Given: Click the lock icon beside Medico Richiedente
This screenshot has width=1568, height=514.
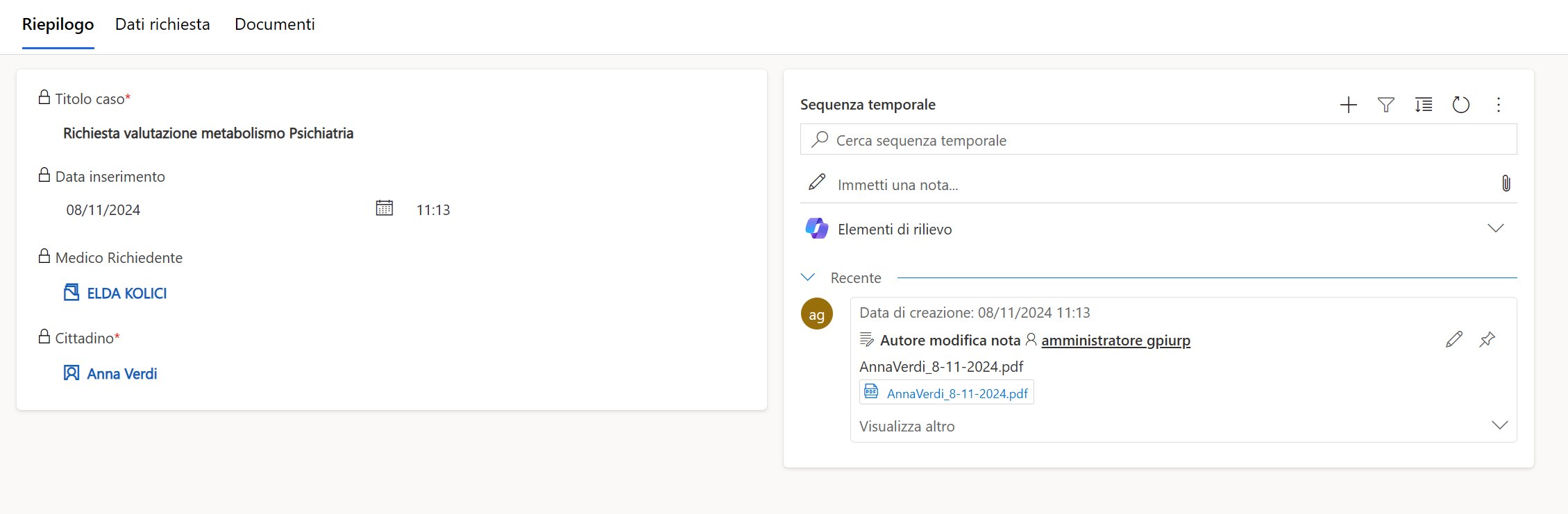Looking at the screenshot, I should click(x=44, y=256).
